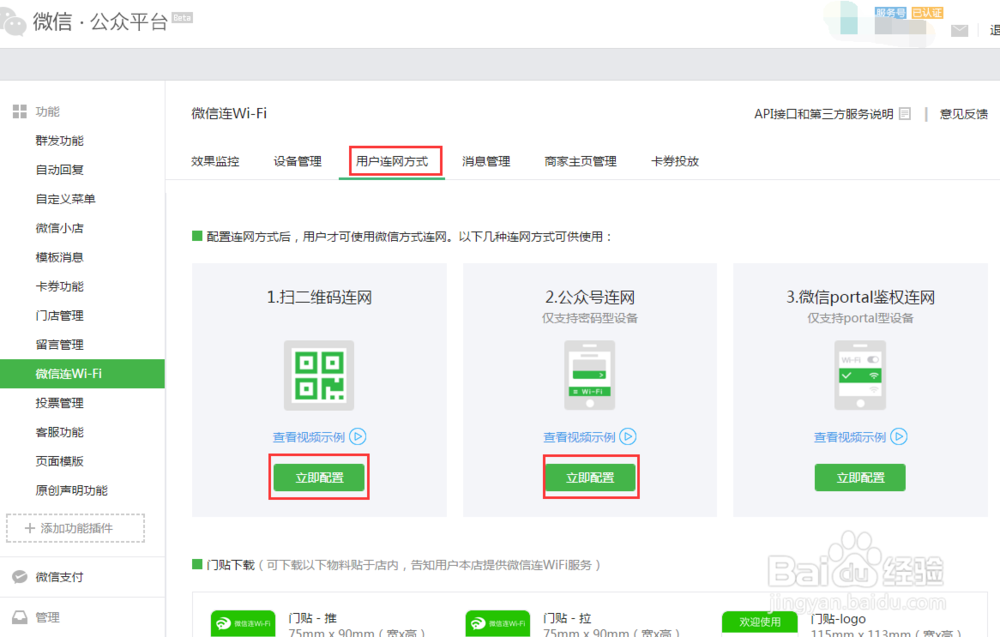Open 模板消息 in the sidebar

(59, 257)
